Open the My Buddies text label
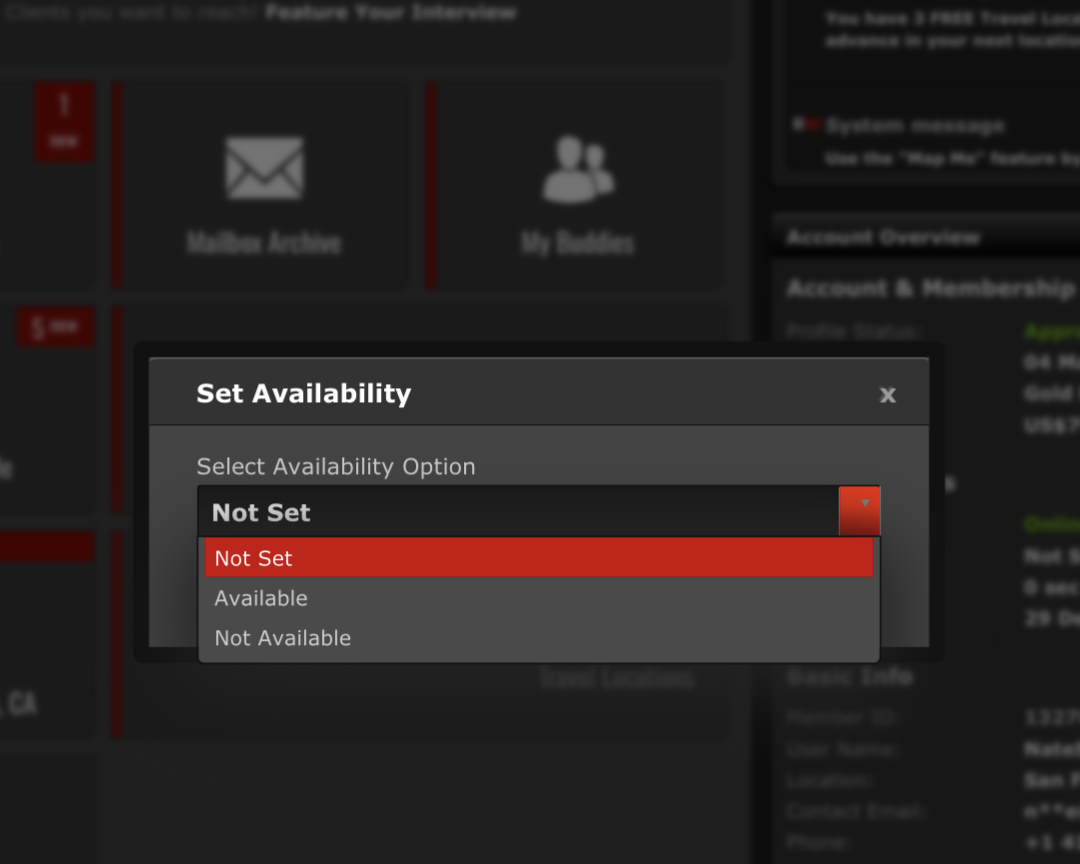This screenshot has width=1080, height=864. click(578, 243)
